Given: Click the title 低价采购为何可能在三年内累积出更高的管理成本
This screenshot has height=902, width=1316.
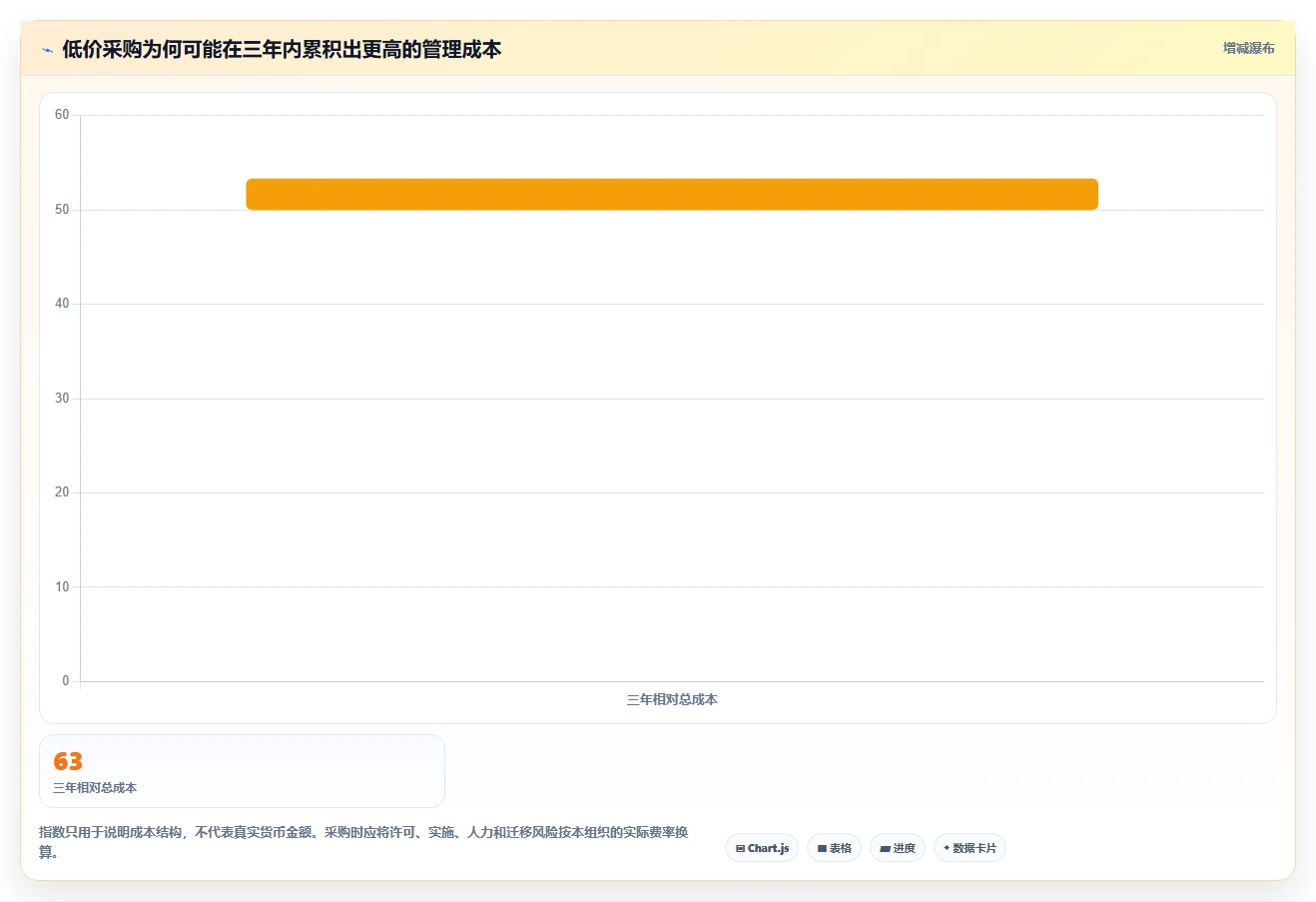Looking at the screenshot, I should (x=282, y=49).
